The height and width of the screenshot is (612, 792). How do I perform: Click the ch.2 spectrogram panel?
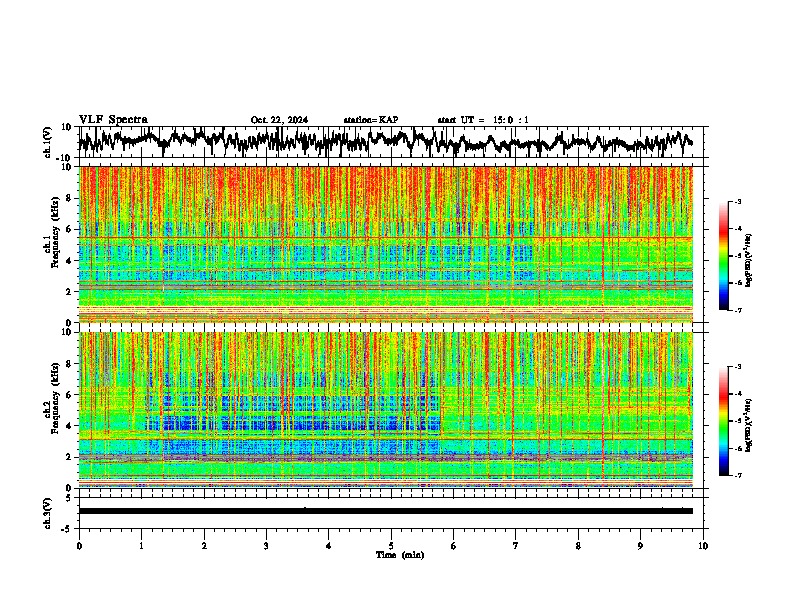386,410
